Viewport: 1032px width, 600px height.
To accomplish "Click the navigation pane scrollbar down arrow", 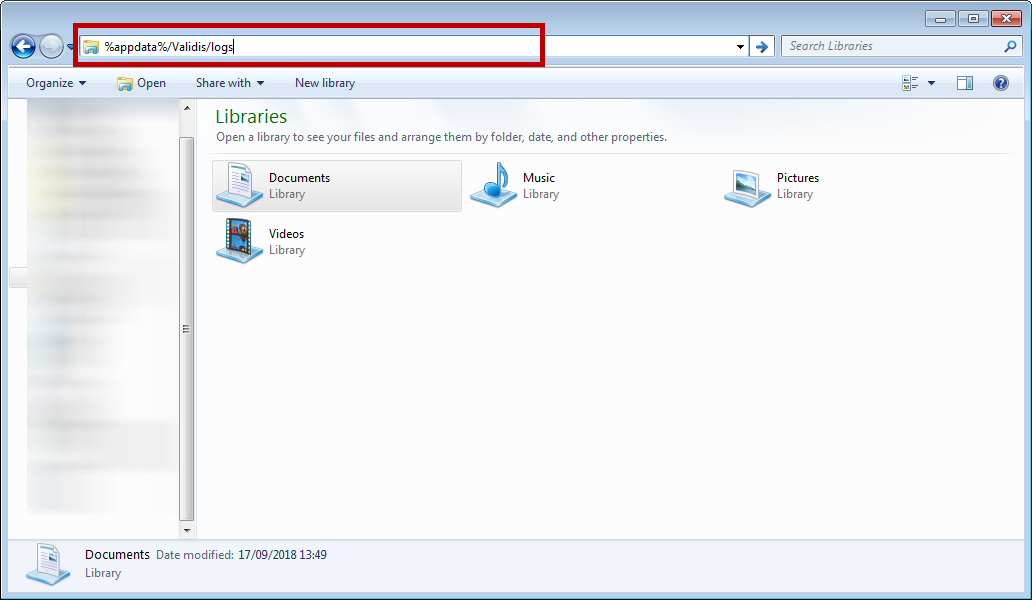I will pyautogui.click(x=187, y=530).
